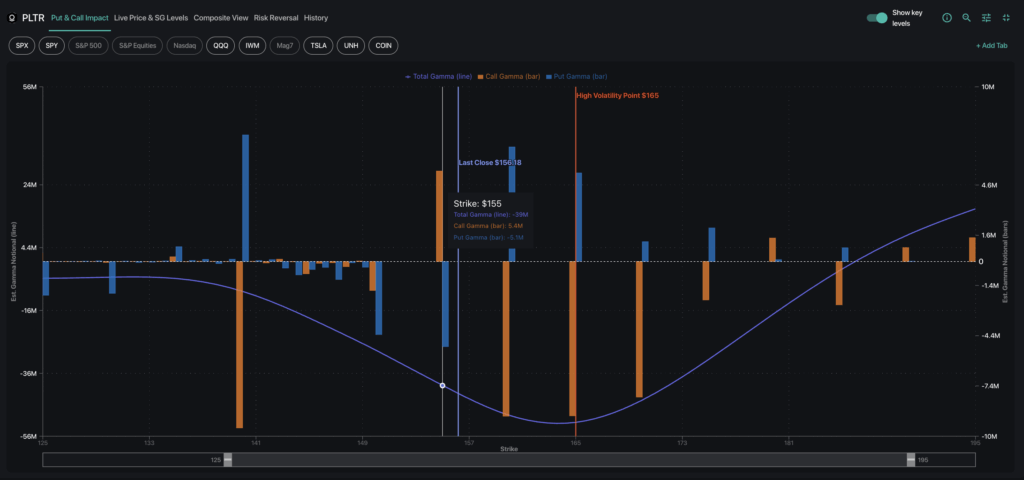Switch to Live Price & SG Levels tab
This screenshot has height=480, width=1024.
(x=151, y=18)
